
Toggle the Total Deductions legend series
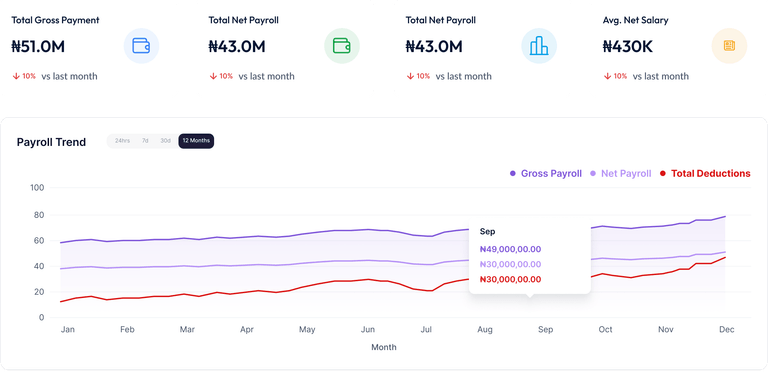pos(705,173)
